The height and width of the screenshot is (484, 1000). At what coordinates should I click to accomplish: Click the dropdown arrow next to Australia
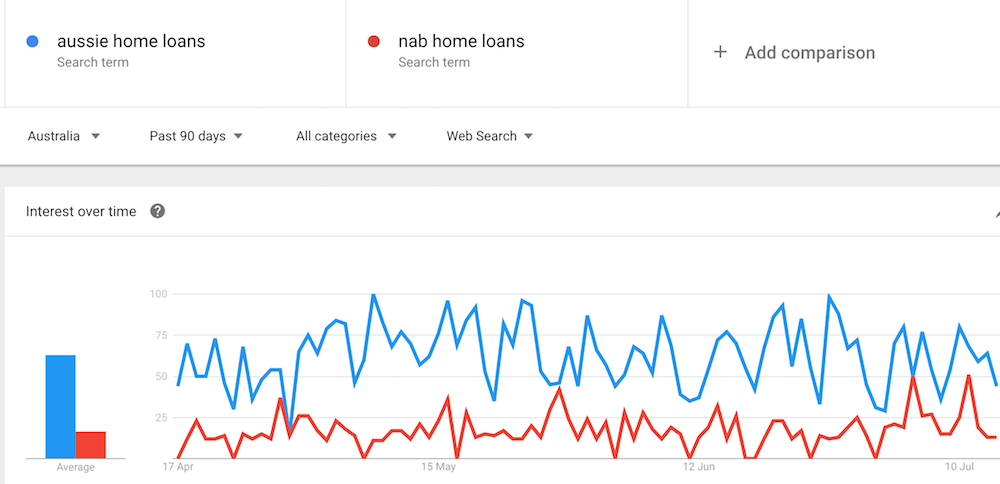click(x=96, y=136)
